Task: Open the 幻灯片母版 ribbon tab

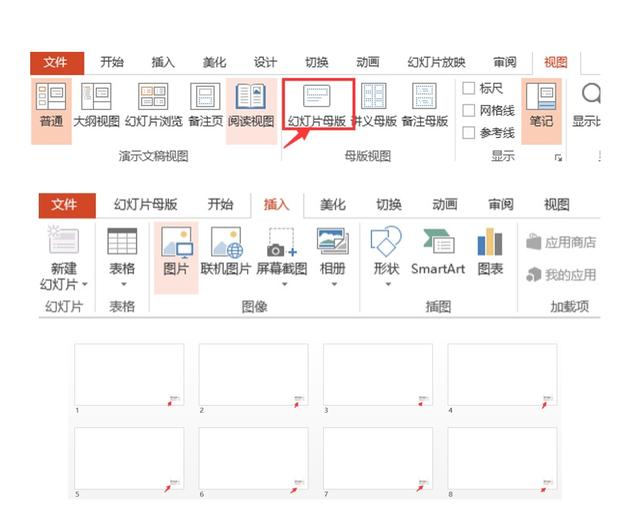Action: [146, 204]
